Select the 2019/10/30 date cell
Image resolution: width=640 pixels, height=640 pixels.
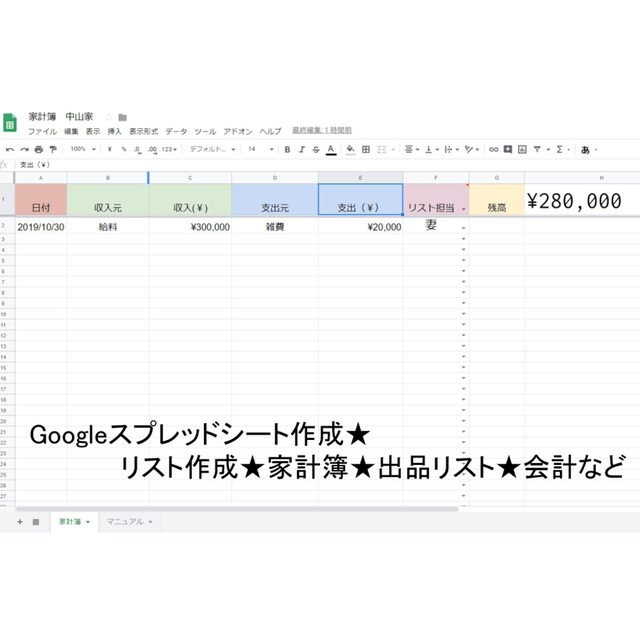(x=41, y=227)
